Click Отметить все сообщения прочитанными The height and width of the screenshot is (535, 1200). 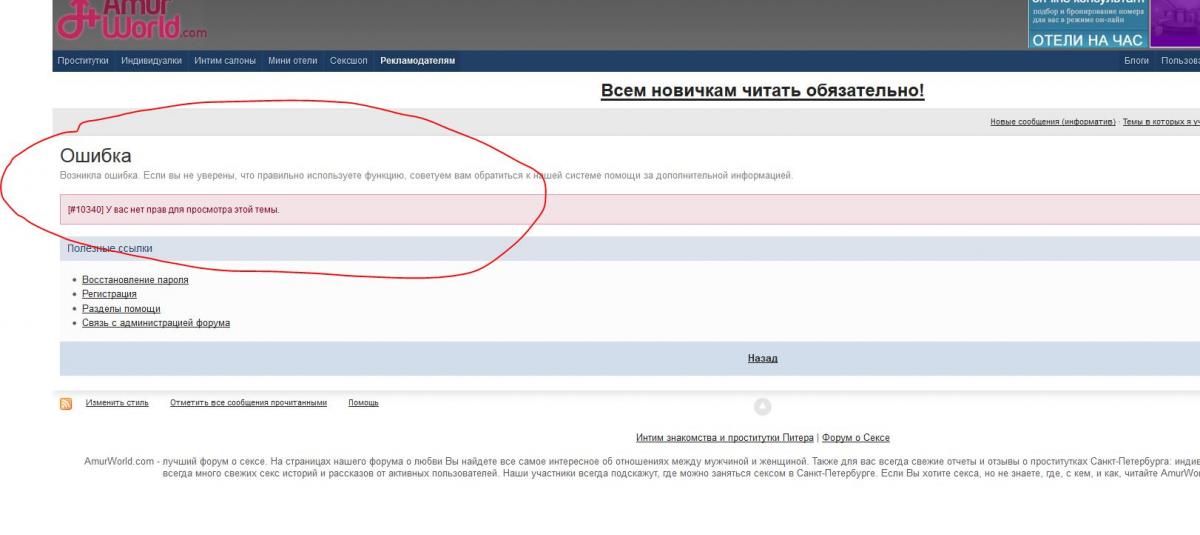pos(248,403)
